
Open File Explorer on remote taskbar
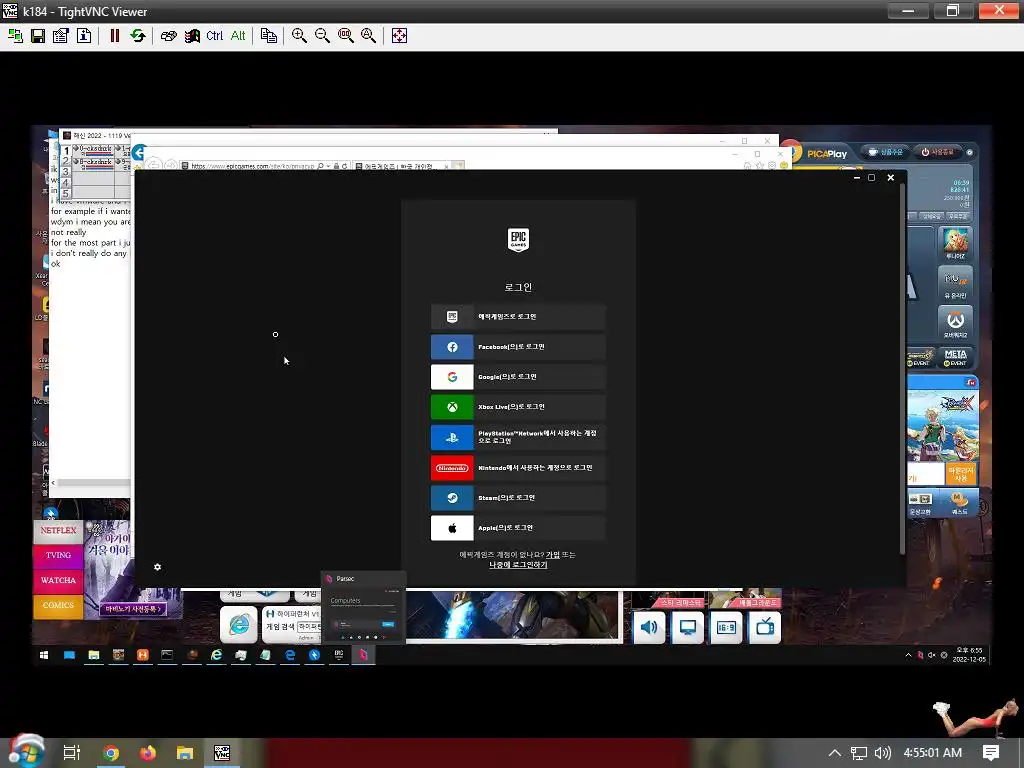coord(94,654)
